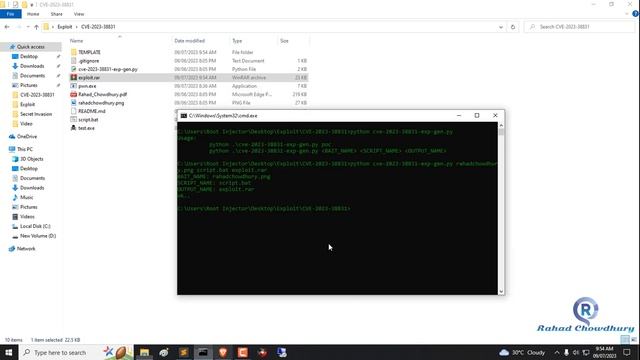Open 3D Objects under This PC
Image resolution: width=640 pixels, height=360 pixels.
pos(31,159)
